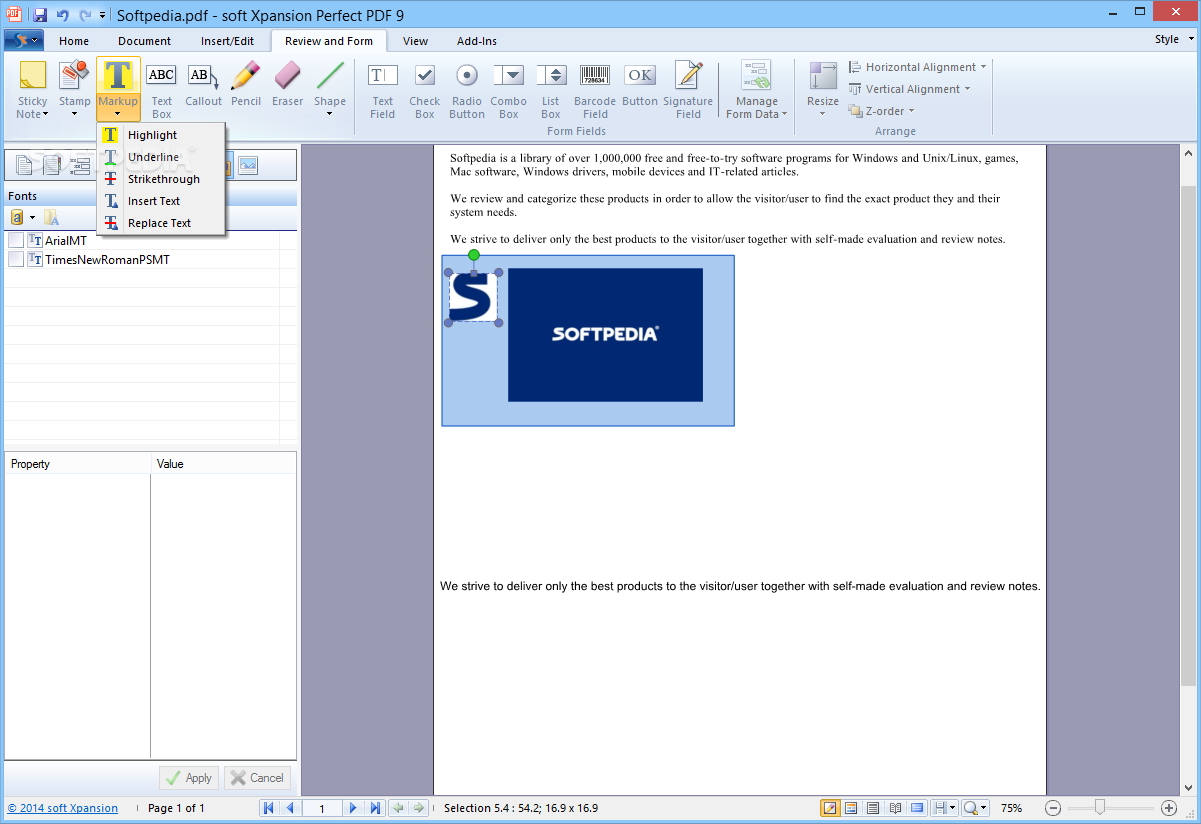Switch to the Add-Ins ribbon tab
Viewport: 1201px width, 824px height.
click(x=477, y=41)
